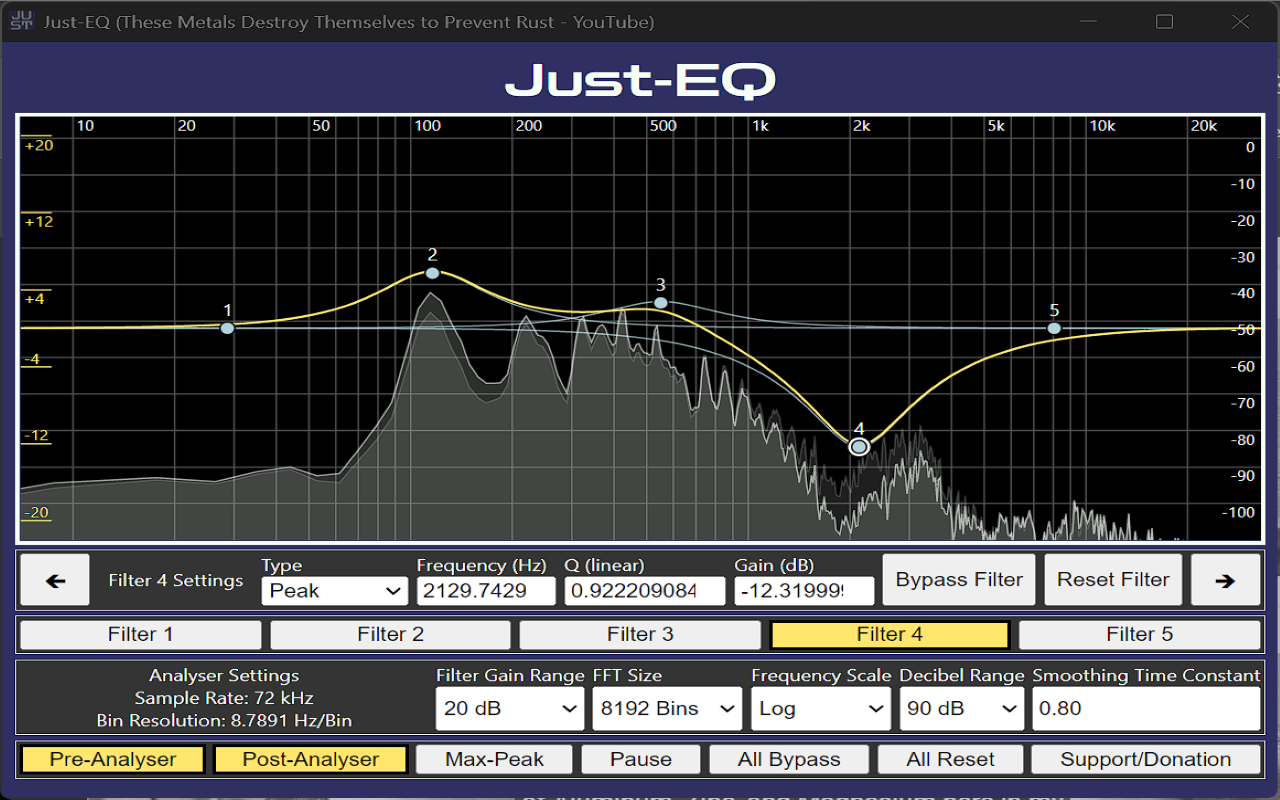
Task: Click the Just-EQ icon in title bar
Action: pyautogui.click(x=21, y=21)
